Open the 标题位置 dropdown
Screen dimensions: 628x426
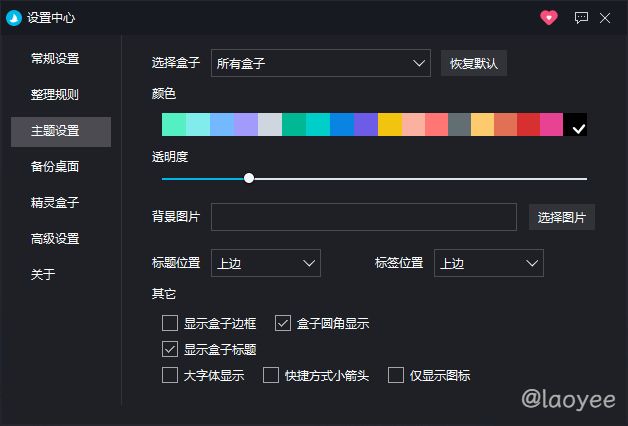[x=265, y=263]
